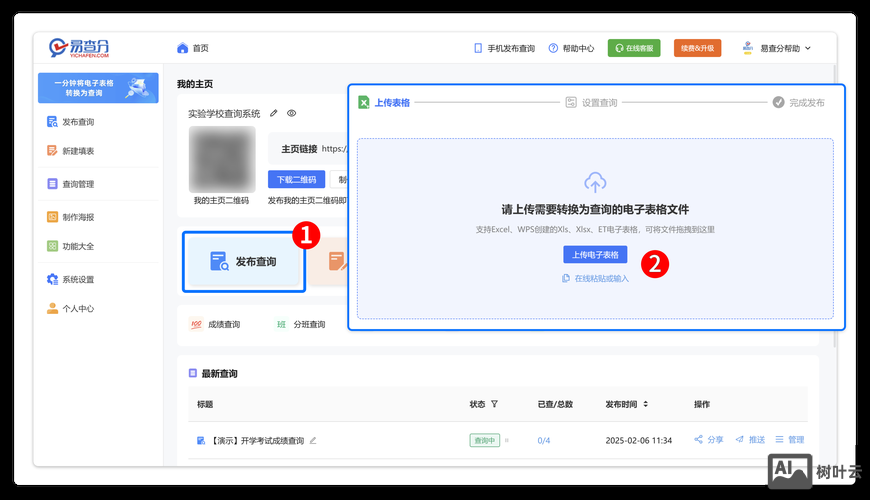Click the 在线粘贴或输入 link
Image resolution: width=870 pixels, height=500 pixels.
pyautogui.click(x=595, y=279)
